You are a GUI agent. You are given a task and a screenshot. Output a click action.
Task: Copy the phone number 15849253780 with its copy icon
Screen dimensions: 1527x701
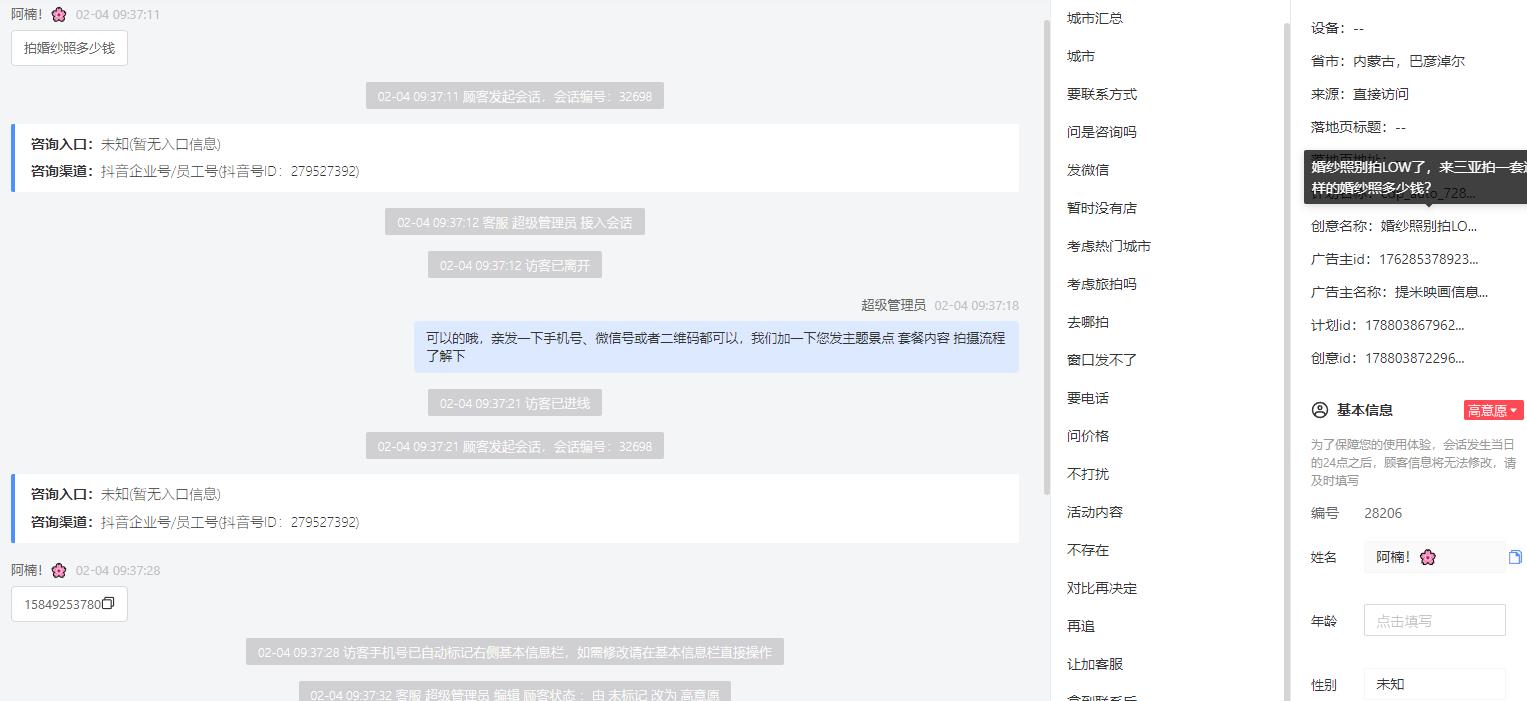point(109,603)
